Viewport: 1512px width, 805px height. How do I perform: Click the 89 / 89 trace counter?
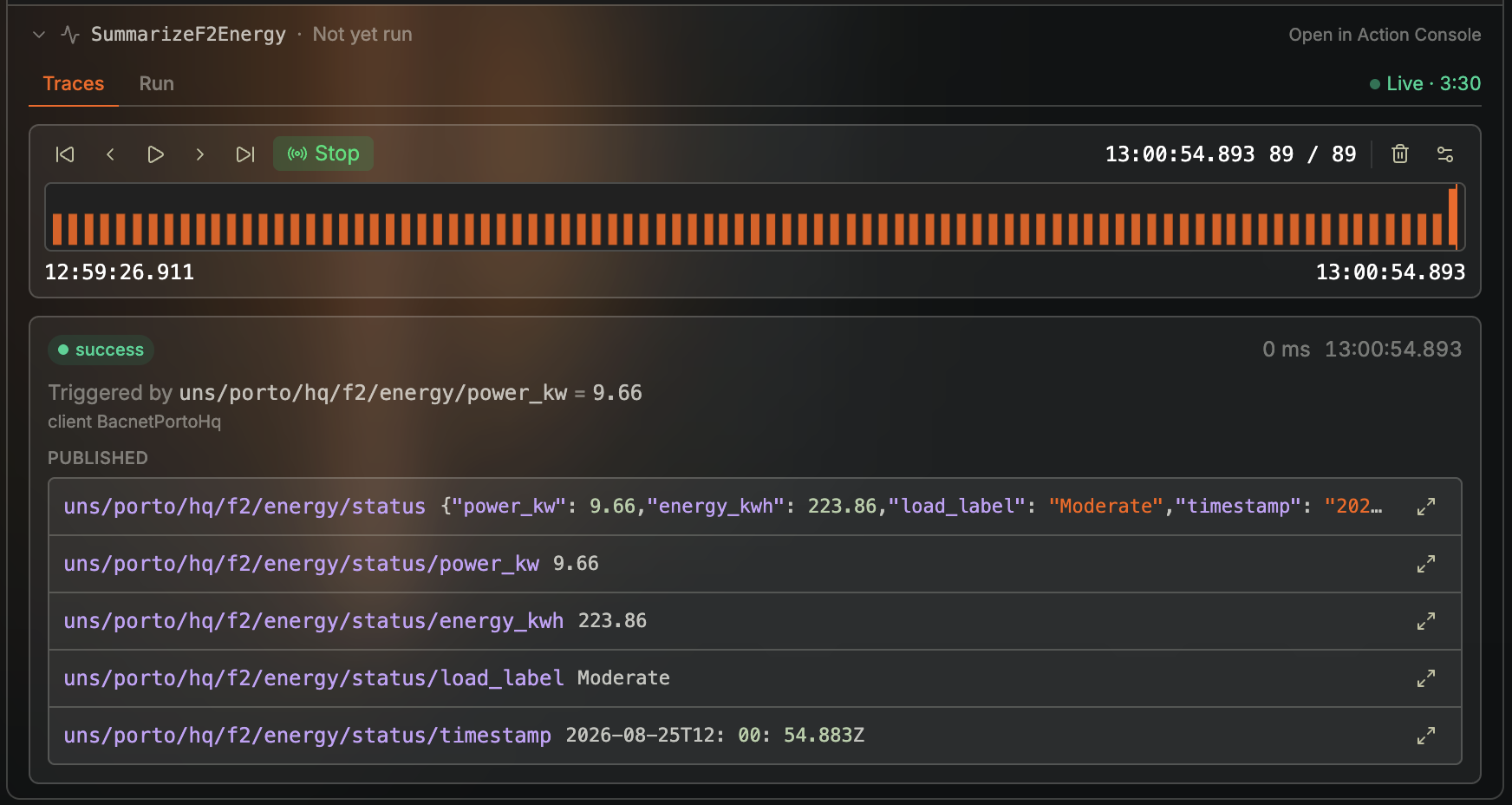click(1313, 154)
